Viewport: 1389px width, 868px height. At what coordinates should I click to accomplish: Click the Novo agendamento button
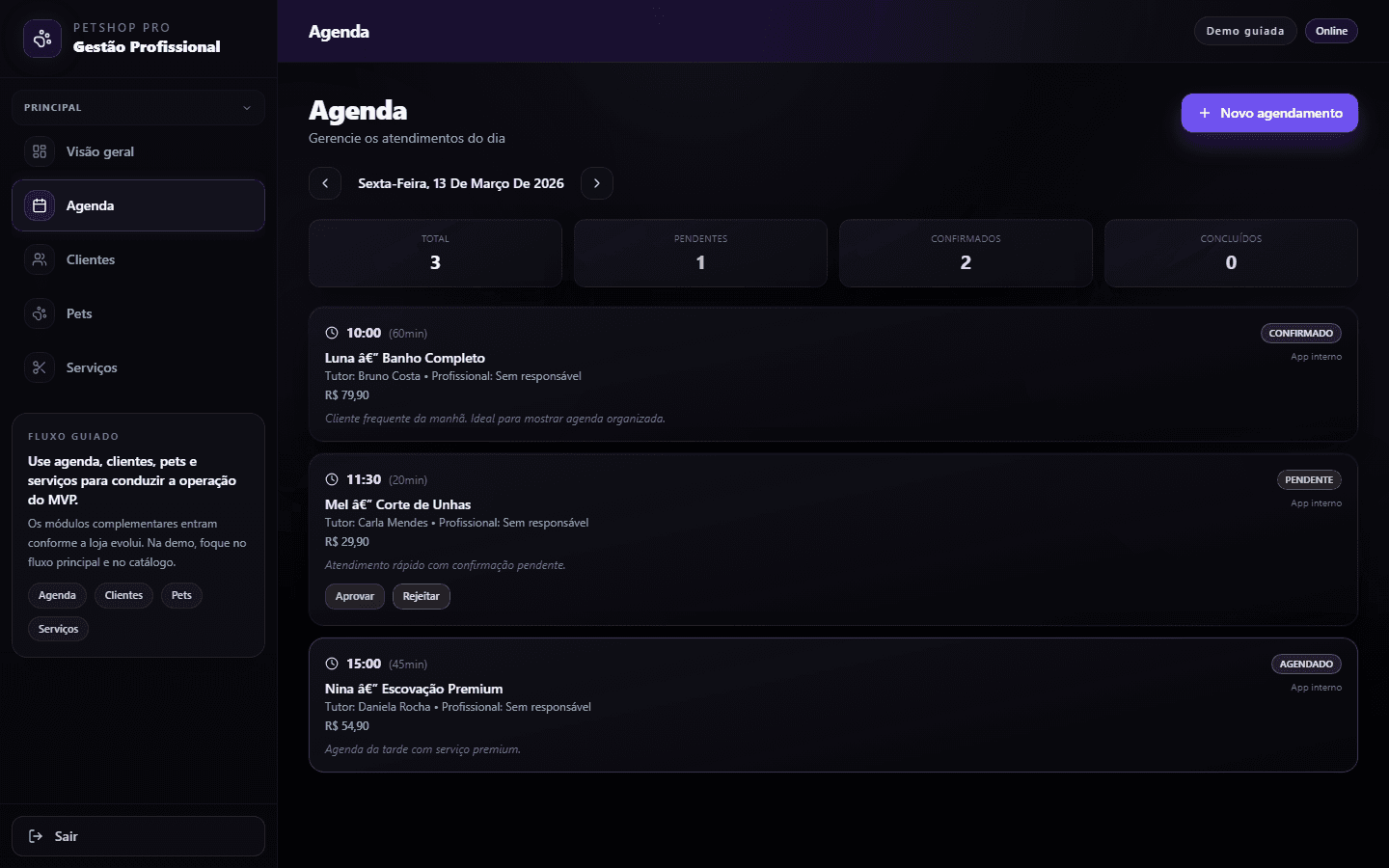coord(1269,113)
